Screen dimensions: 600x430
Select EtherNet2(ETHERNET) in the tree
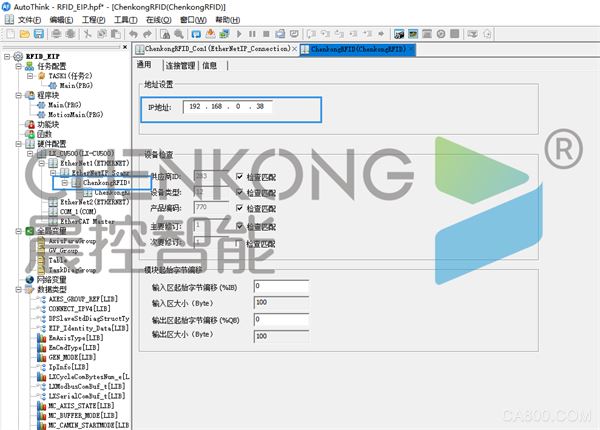[x=95, y=202]
